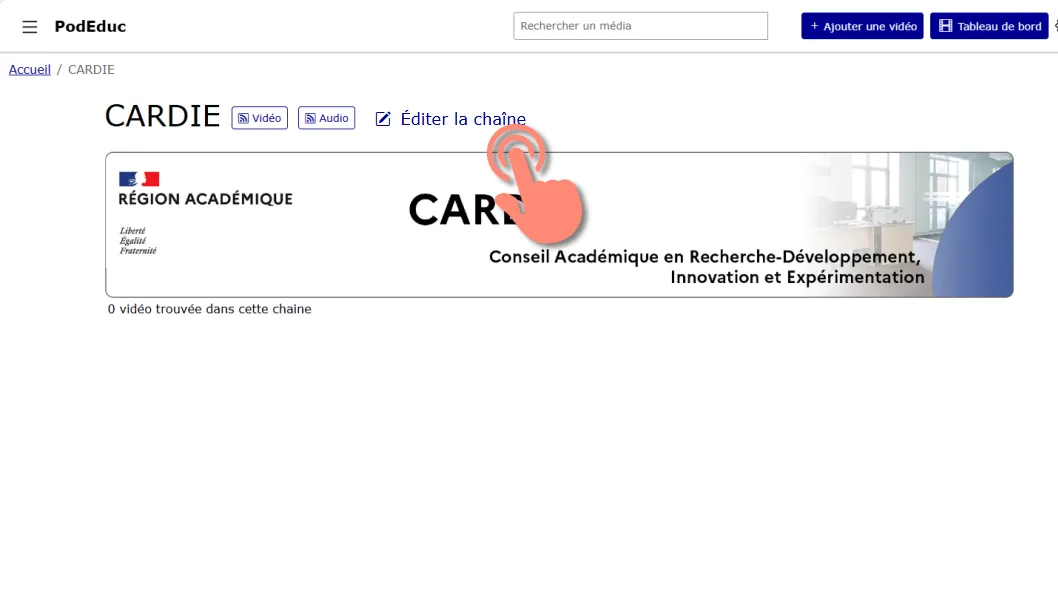
Task: Click the film icon in Tableau de bord button
Action: [x=946, y=26]
